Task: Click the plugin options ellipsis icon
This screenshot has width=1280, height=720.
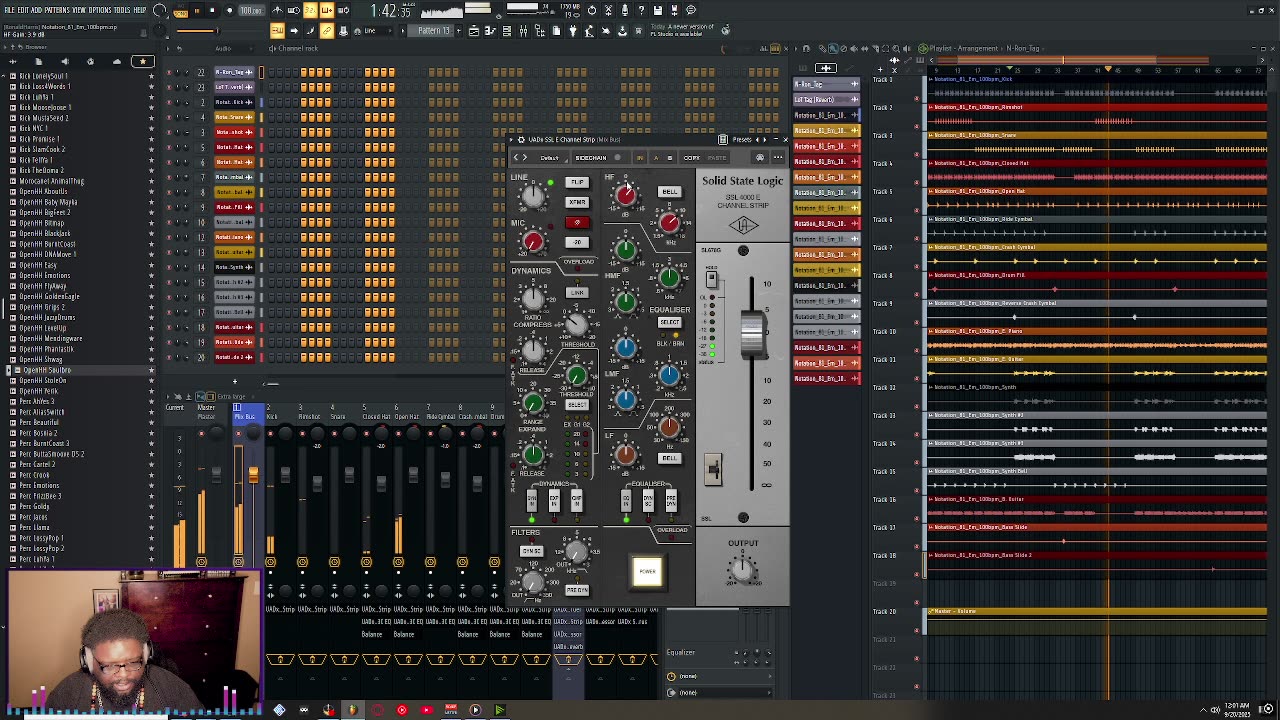Action: click(778, 158)
